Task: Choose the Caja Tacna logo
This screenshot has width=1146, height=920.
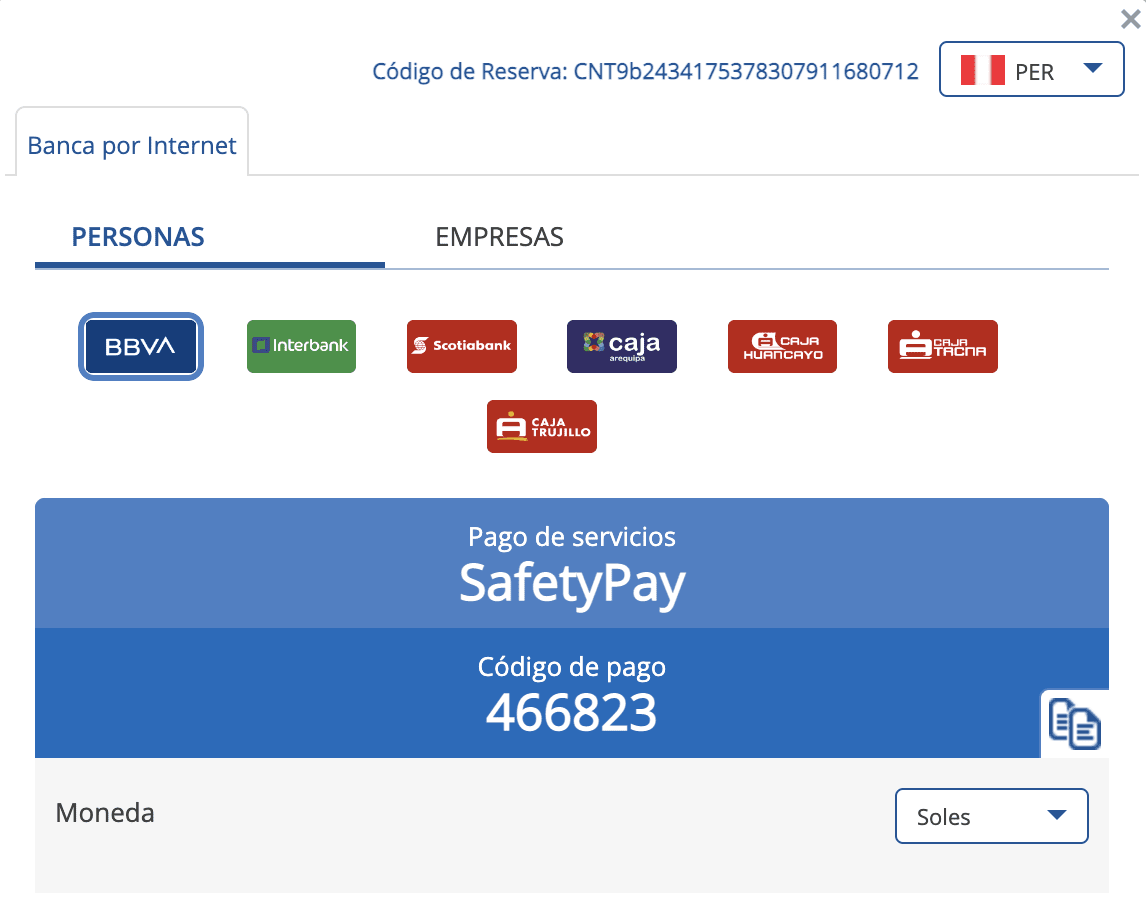Action: coord(943,346)
